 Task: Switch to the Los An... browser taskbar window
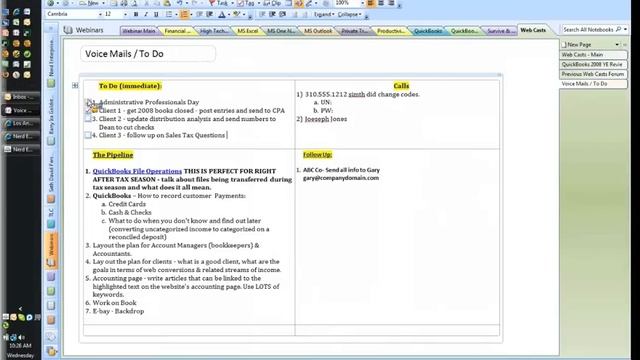click(x=21, y=123)
